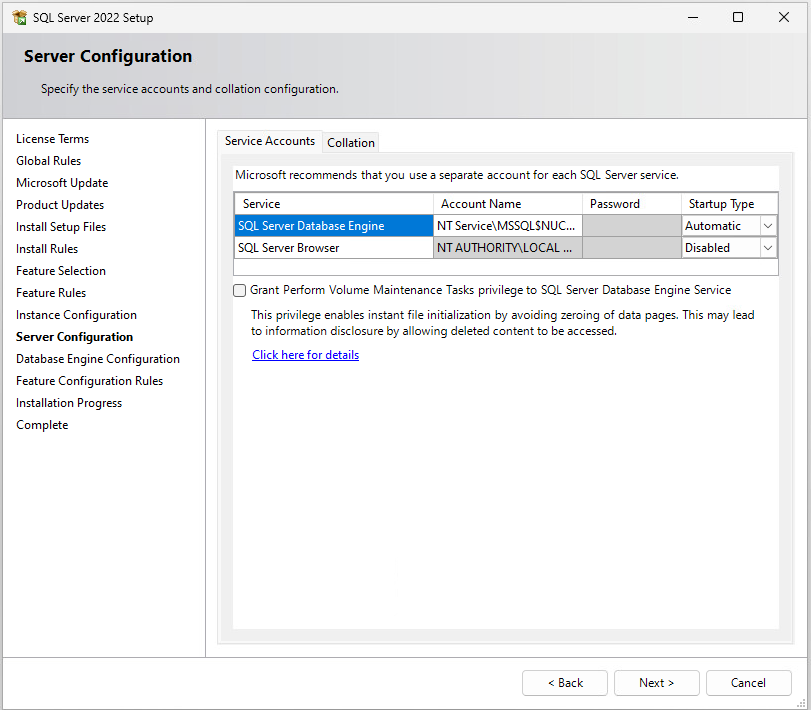Go back using the Back button
The height and width of the screenshot is (710, 811).
(564, 683)
